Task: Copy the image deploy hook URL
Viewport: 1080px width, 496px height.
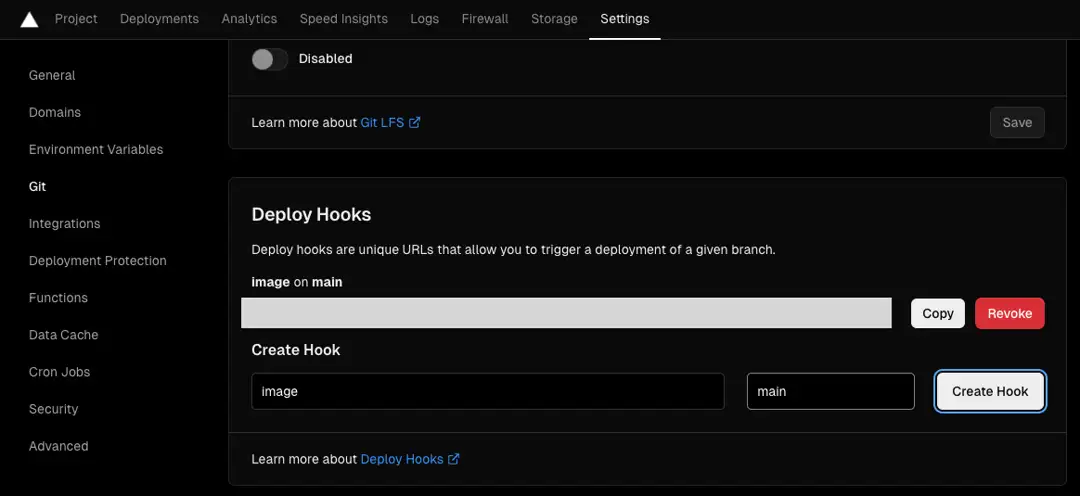Action: (937, 313)
